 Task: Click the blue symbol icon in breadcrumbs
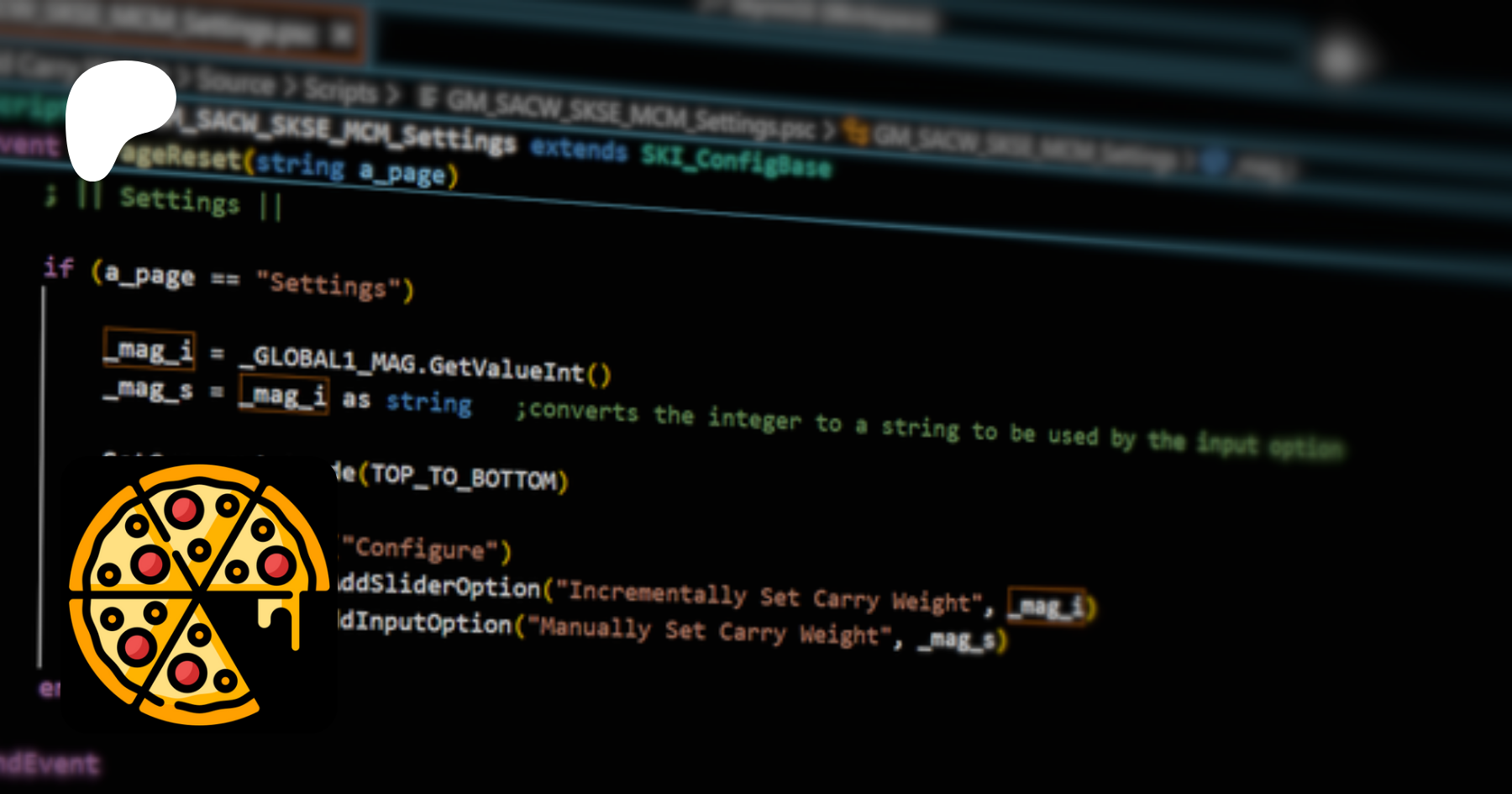(1213, 161)
